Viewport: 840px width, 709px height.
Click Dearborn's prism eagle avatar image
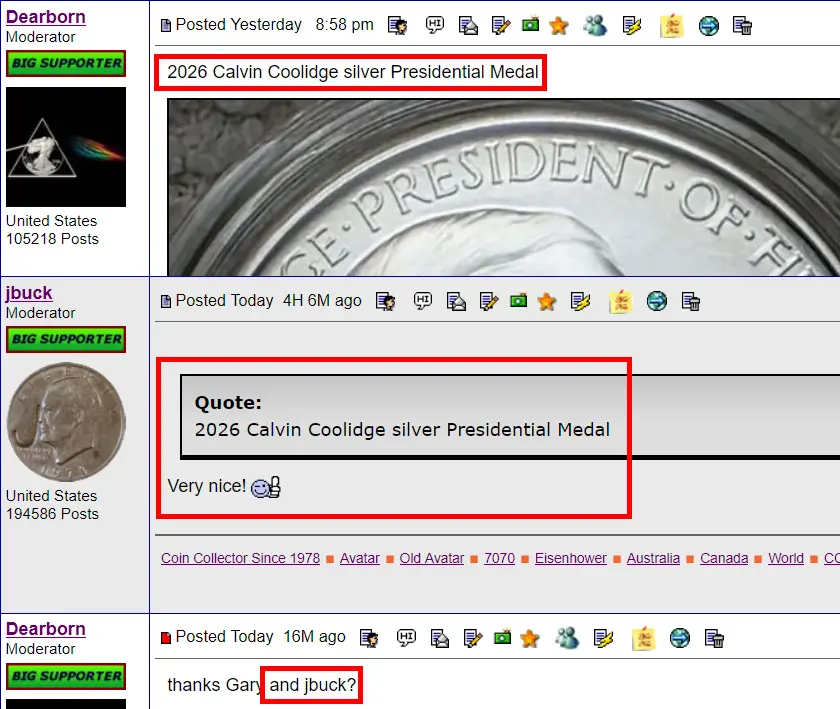pos(66,147)
